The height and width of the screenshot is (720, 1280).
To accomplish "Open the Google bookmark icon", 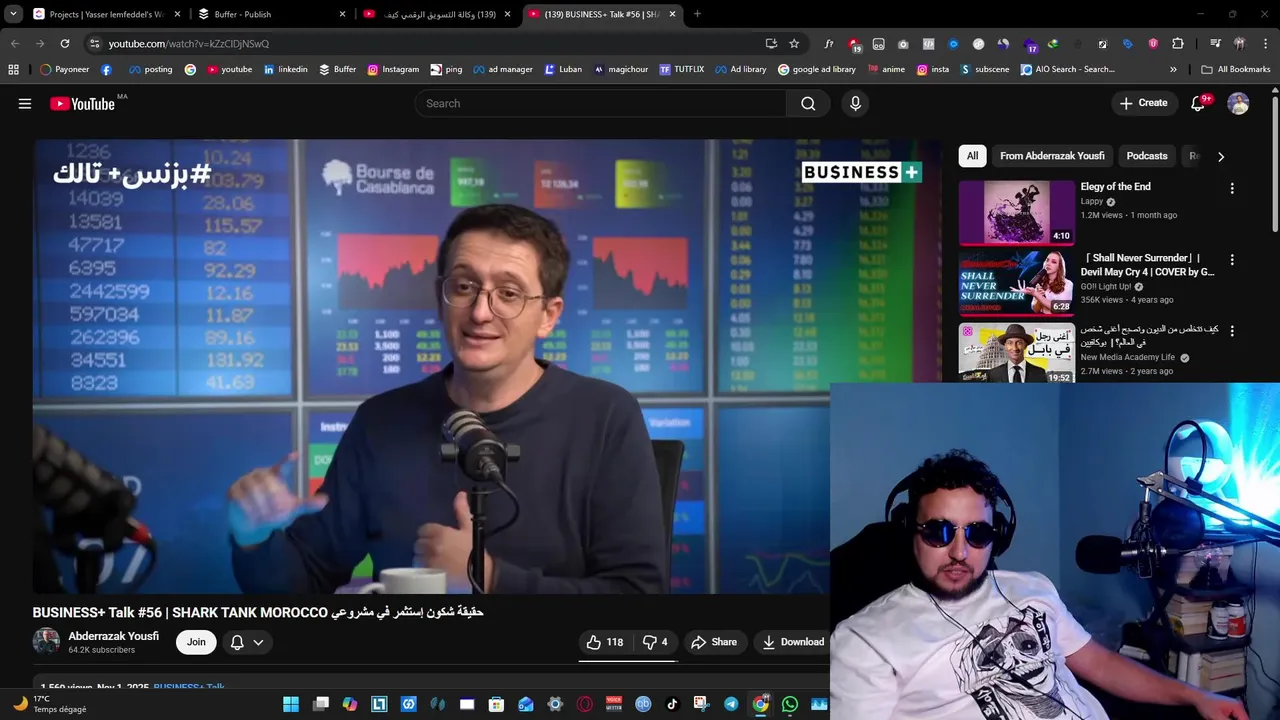I will pyautogui.click(x=190, y=69).
